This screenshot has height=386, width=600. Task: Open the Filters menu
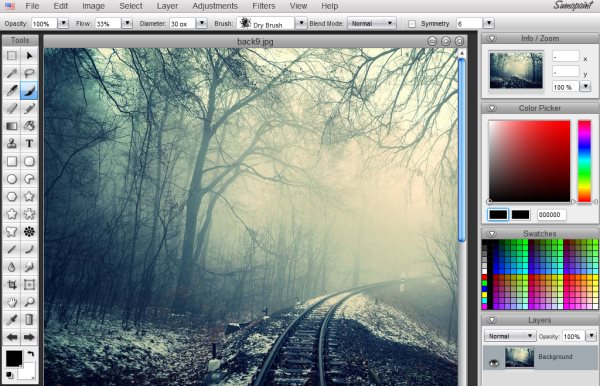[x=264, y=6]
